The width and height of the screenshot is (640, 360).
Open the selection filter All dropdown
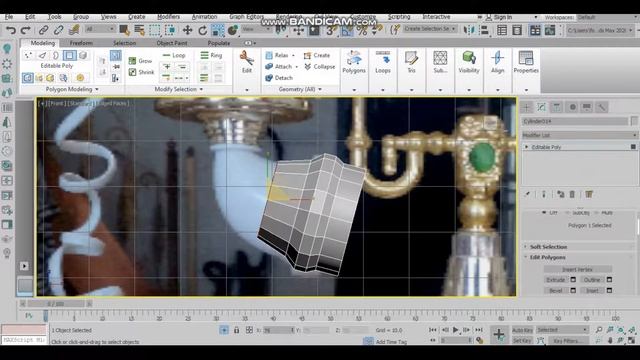point(100,29)
